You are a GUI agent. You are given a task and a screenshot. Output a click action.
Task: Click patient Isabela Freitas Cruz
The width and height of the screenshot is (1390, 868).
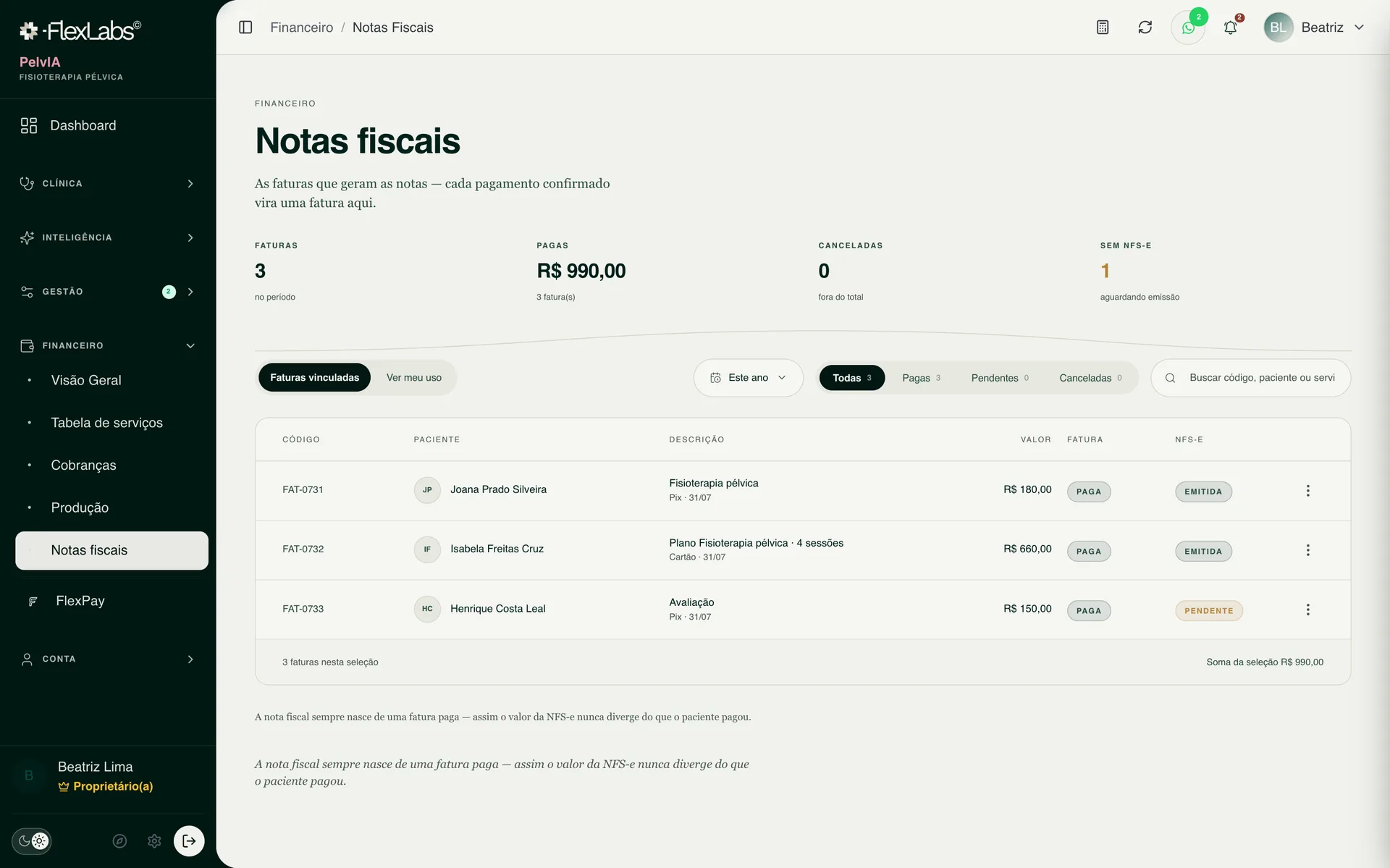(x=497, y=549)
